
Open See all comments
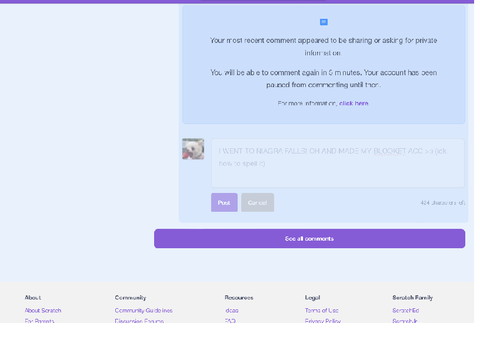(309, 238)
